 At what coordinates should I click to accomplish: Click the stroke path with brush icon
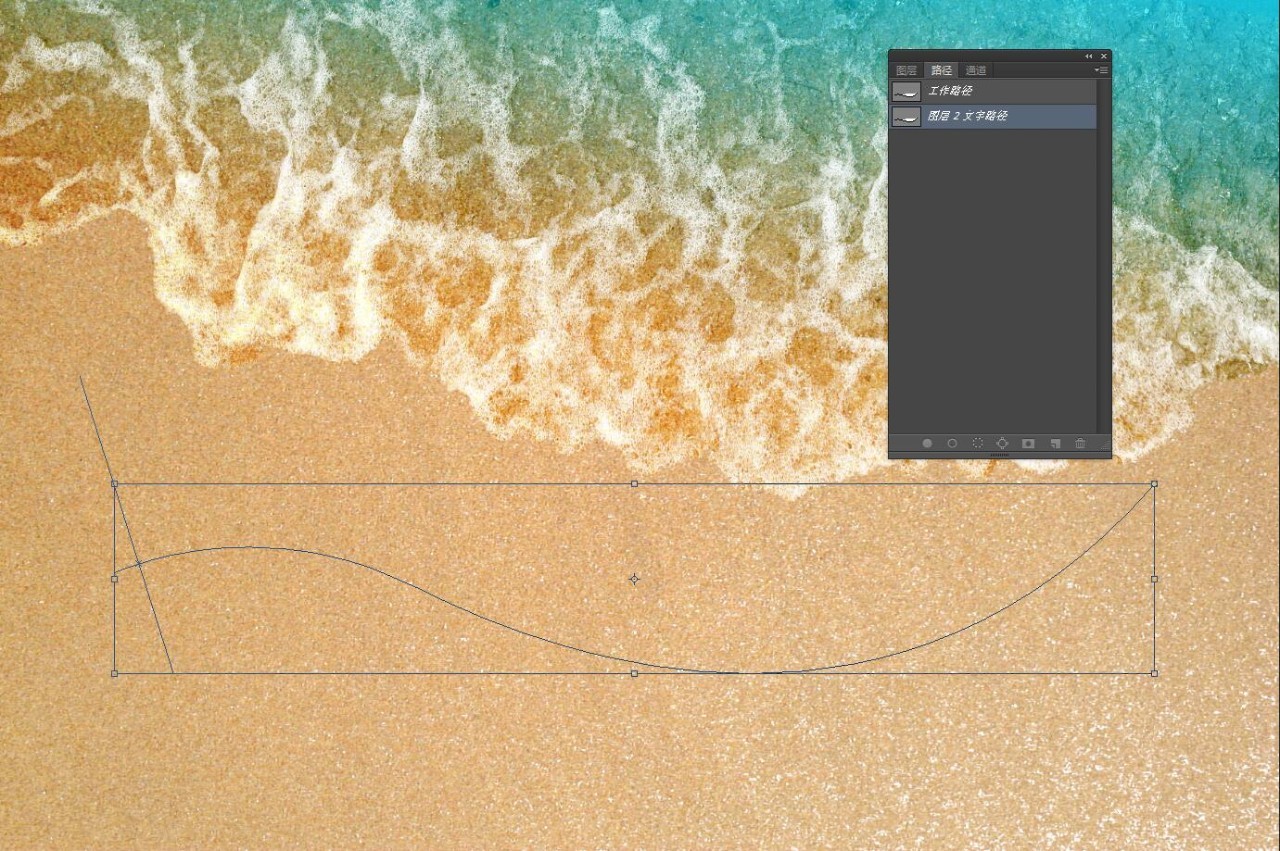click(952, 443)
